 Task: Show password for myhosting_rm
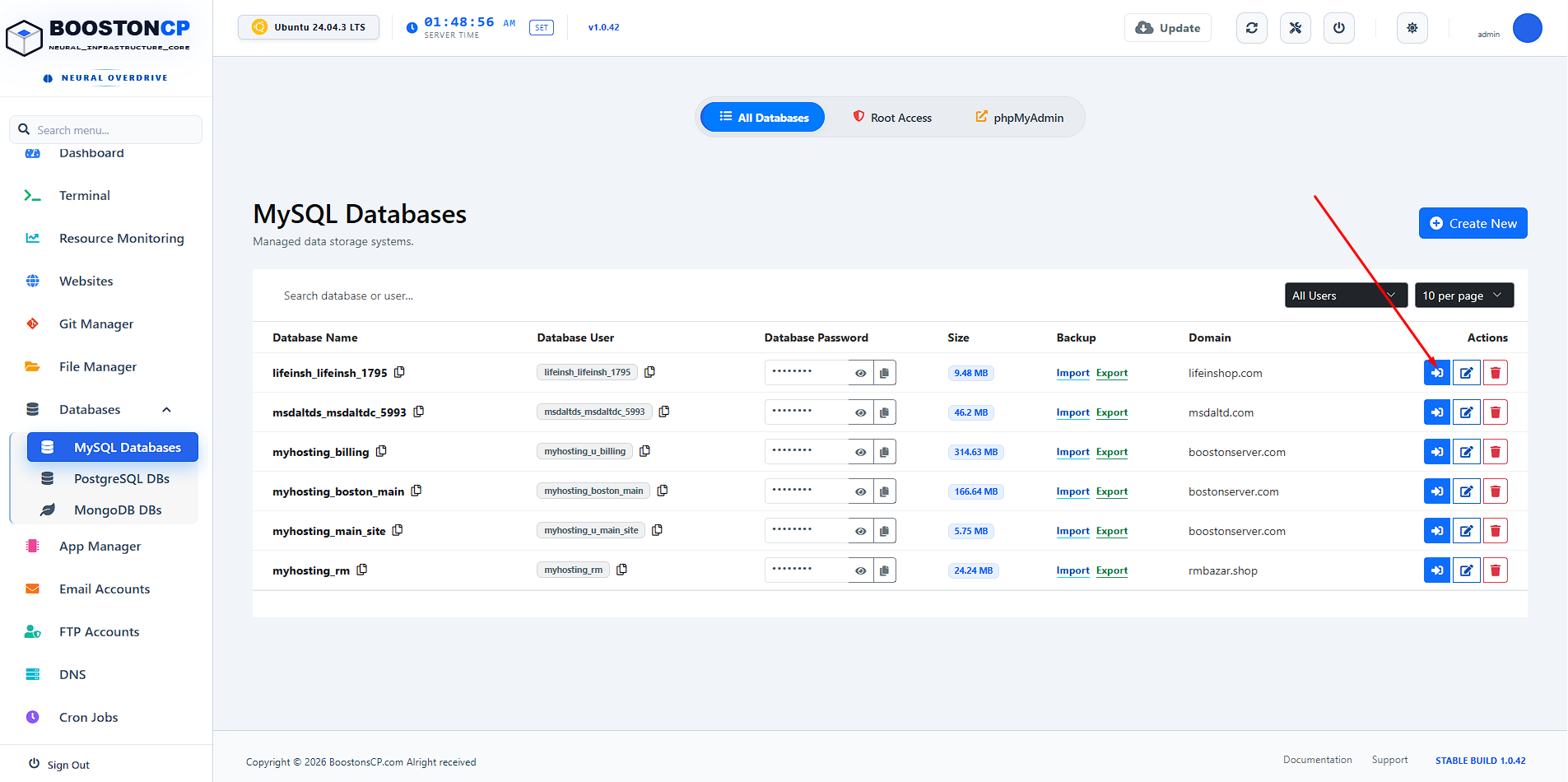(860, 570)
